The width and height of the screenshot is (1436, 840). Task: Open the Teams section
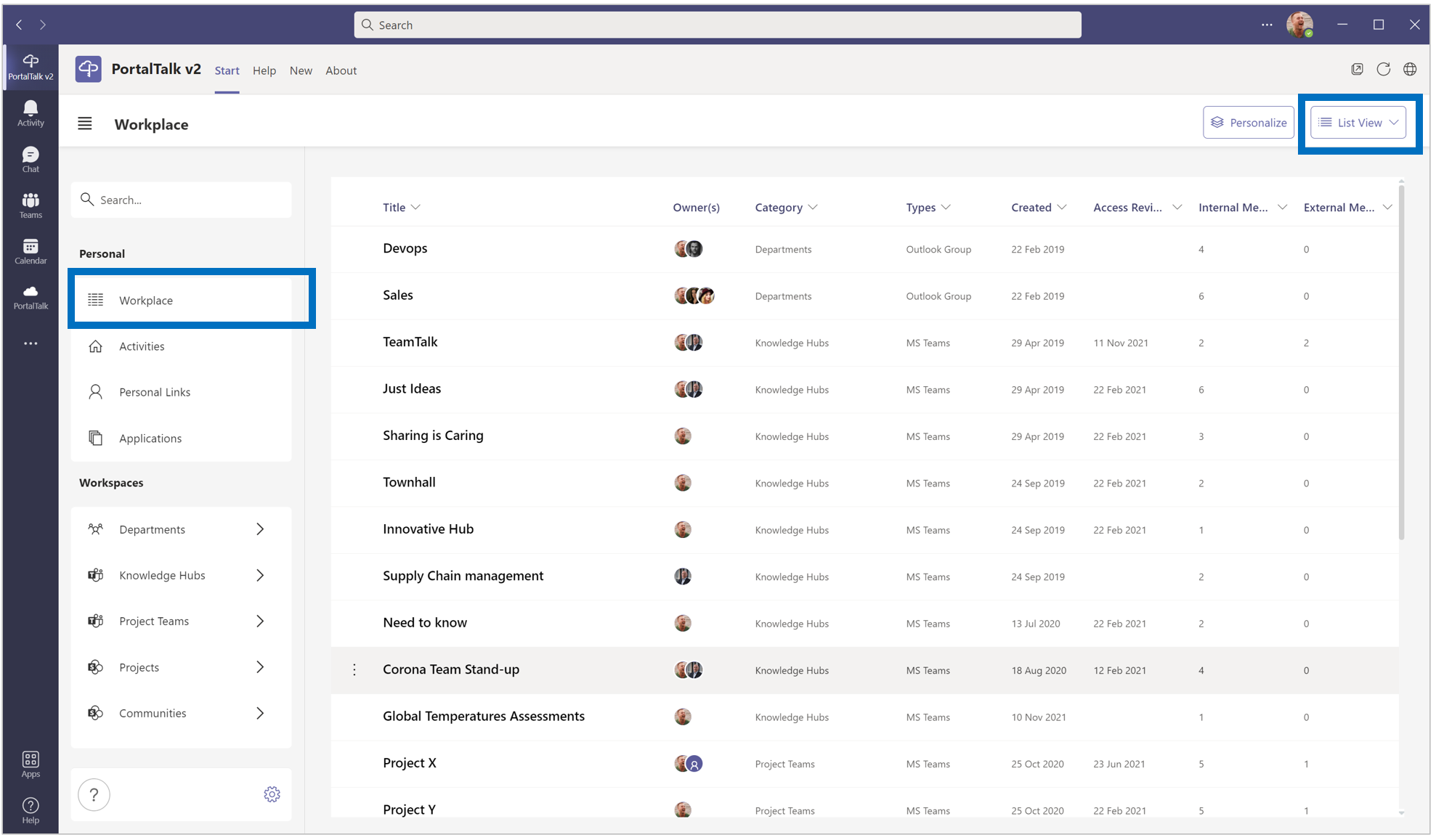[x=31, y=205]
